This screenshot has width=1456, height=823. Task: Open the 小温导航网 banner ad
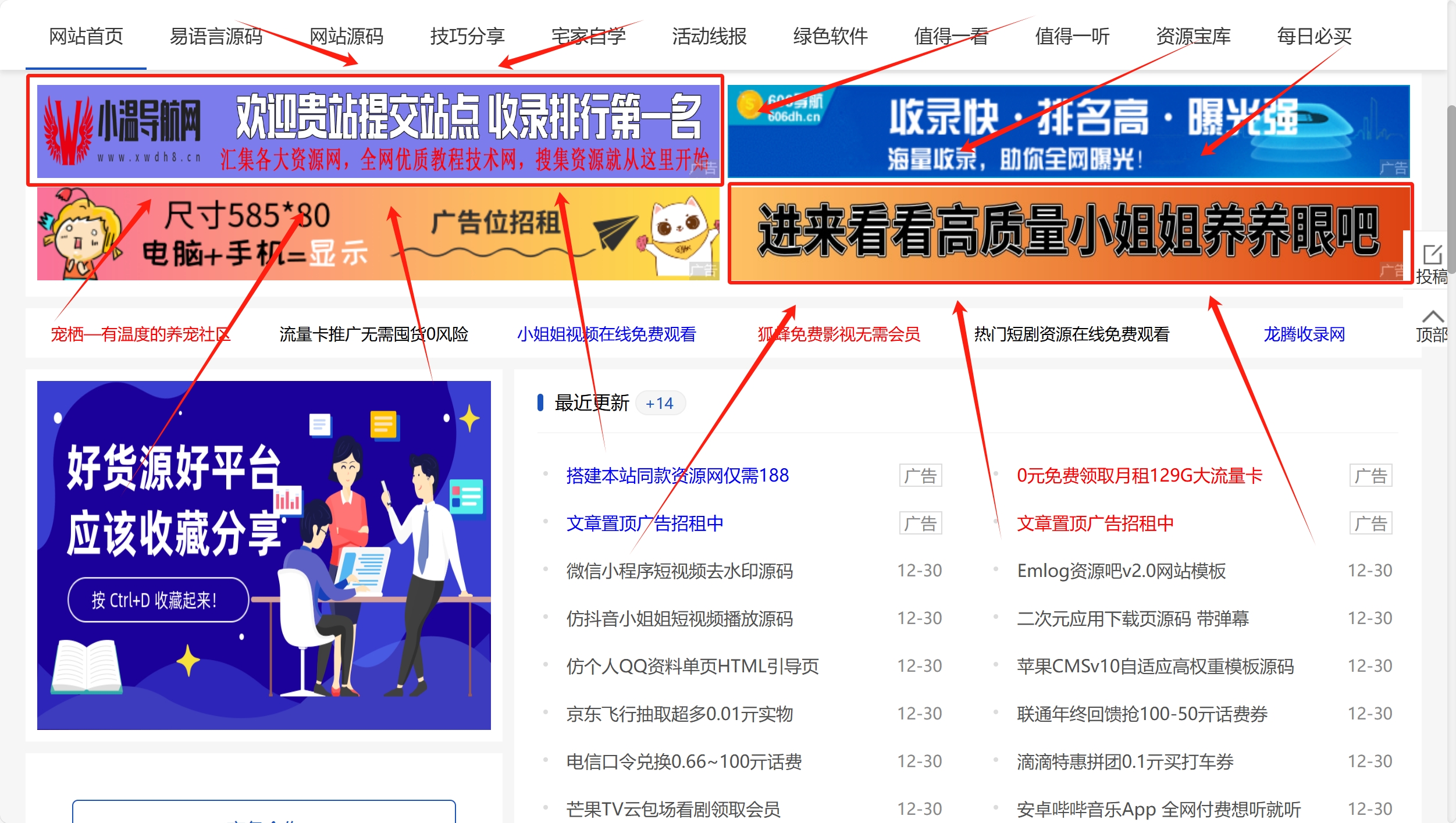point(378,131)
